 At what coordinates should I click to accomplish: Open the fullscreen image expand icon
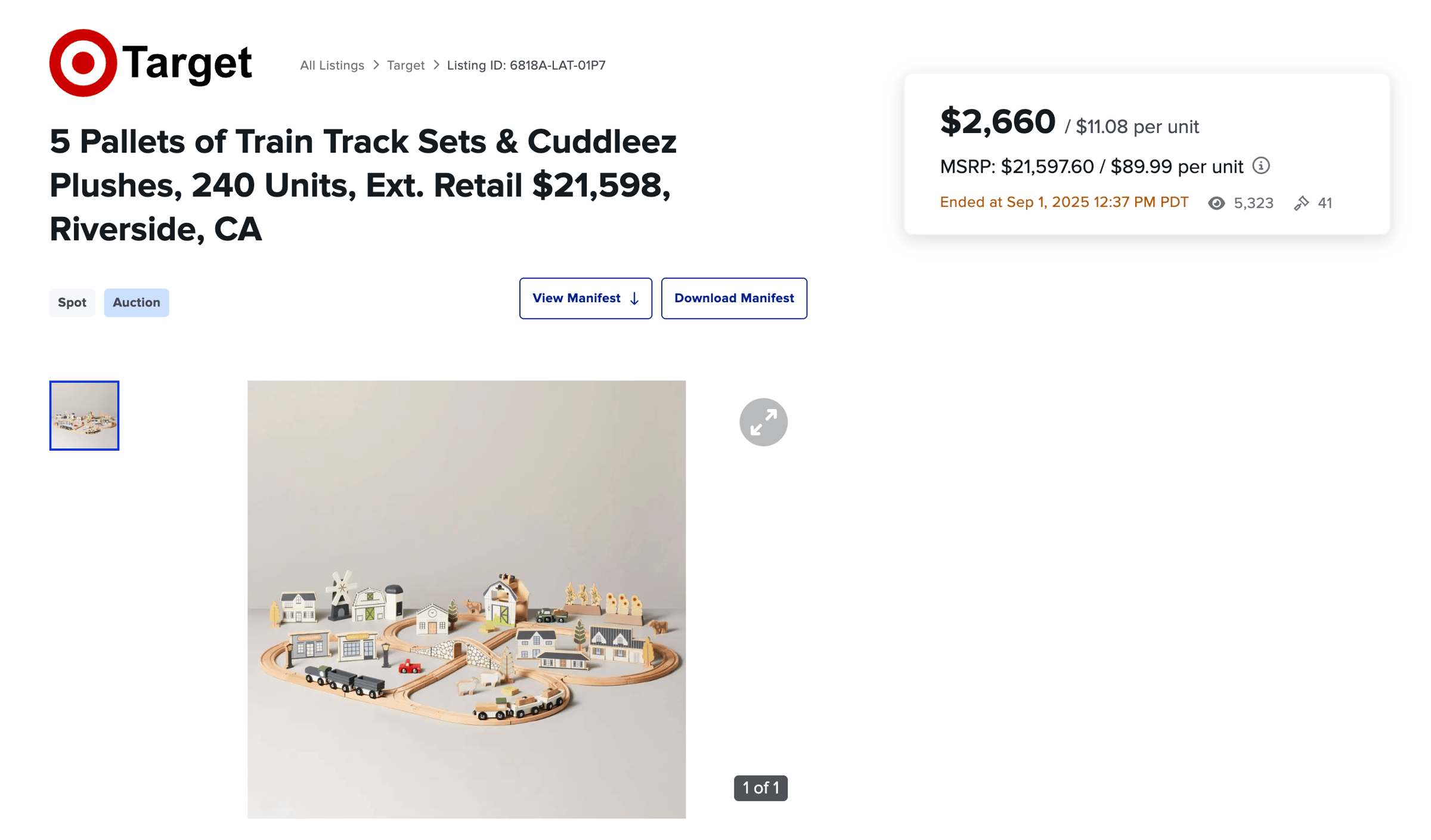(x=763, y=422)
